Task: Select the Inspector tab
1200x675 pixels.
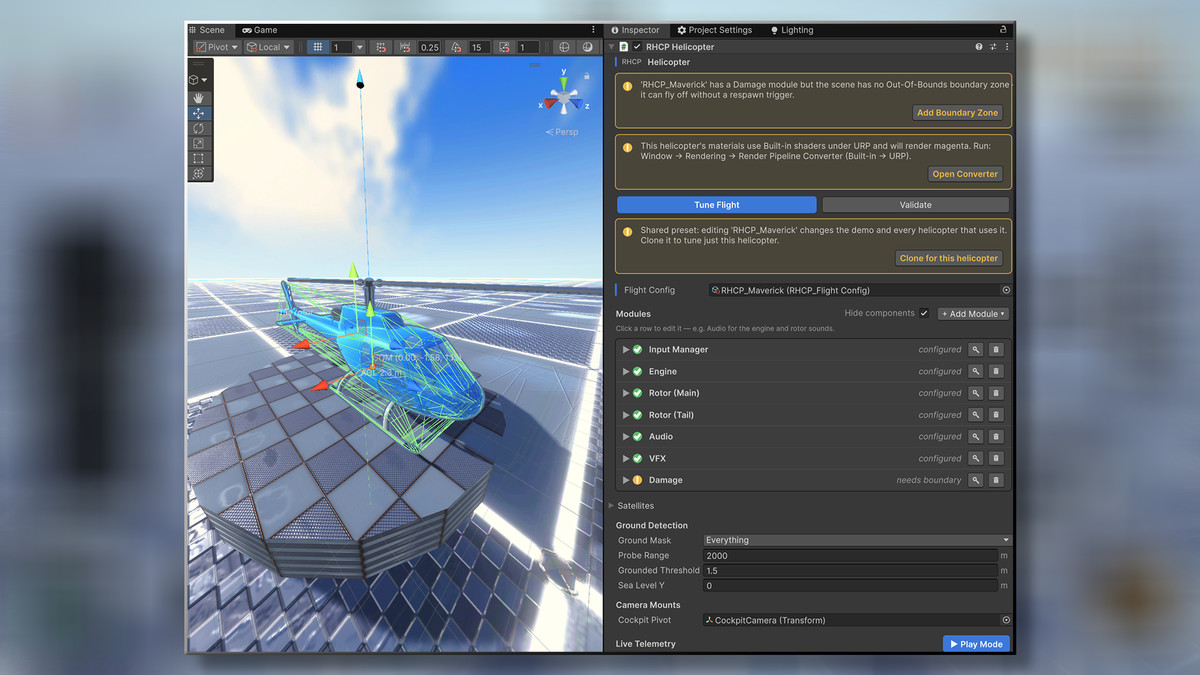Action: (x=636, y=30)
